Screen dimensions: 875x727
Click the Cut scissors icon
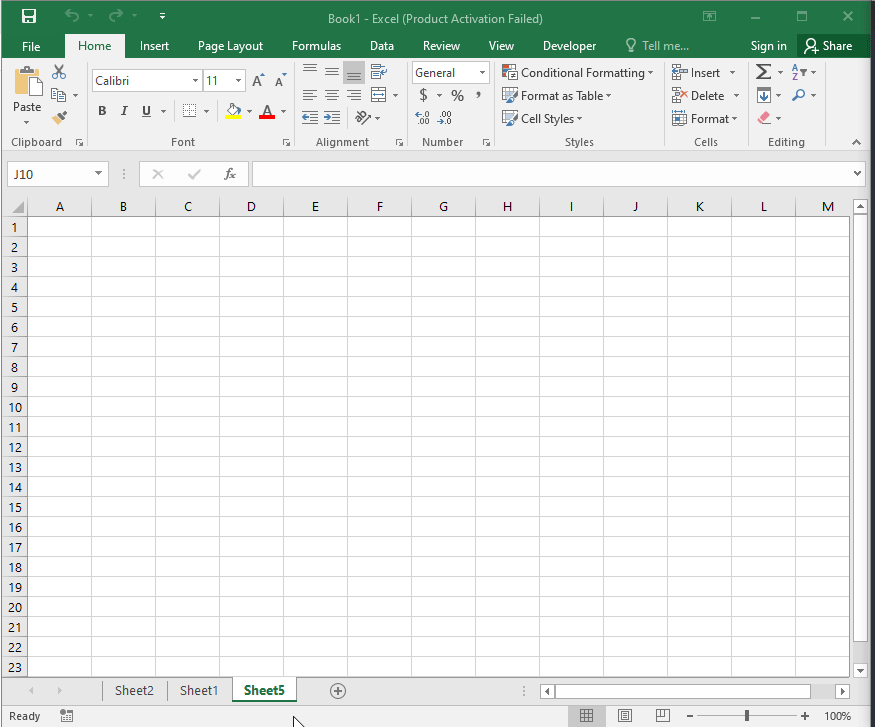coord(58,72)
